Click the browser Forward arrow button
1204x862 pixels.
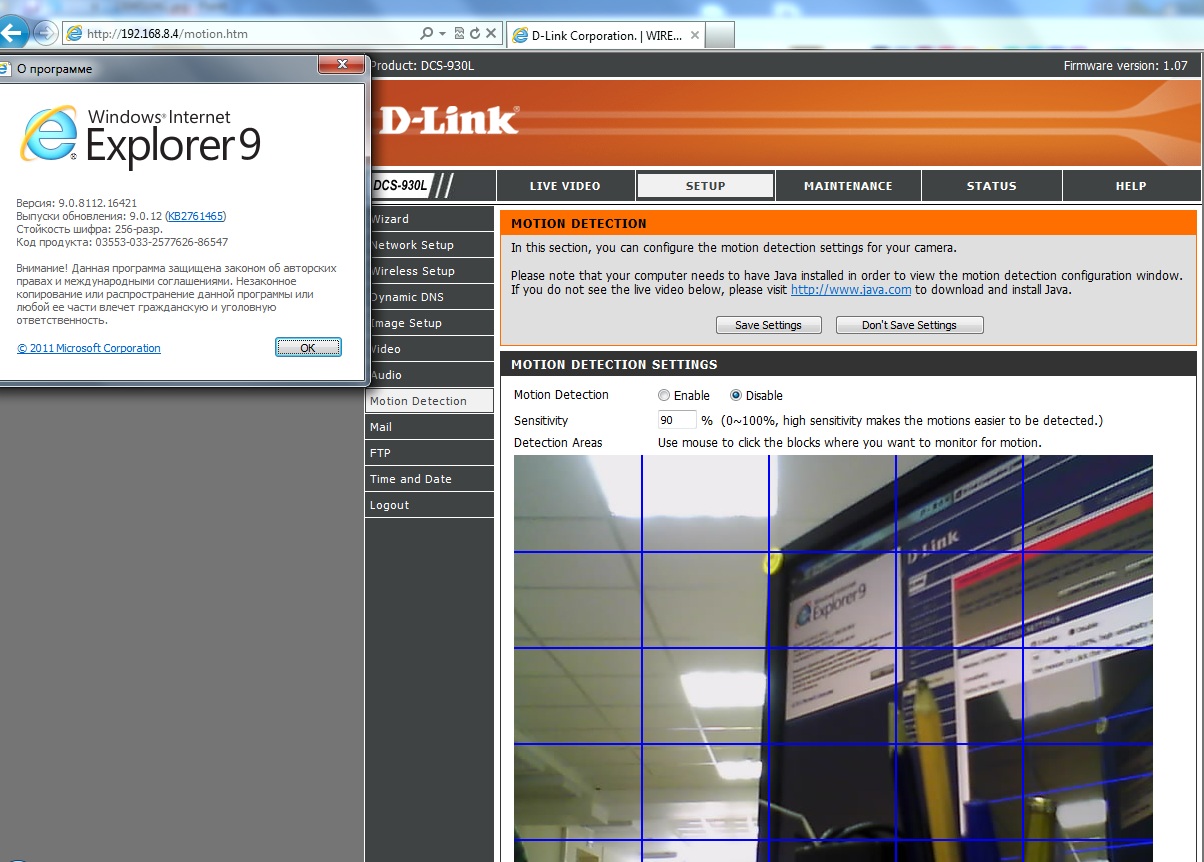(45, 33)
